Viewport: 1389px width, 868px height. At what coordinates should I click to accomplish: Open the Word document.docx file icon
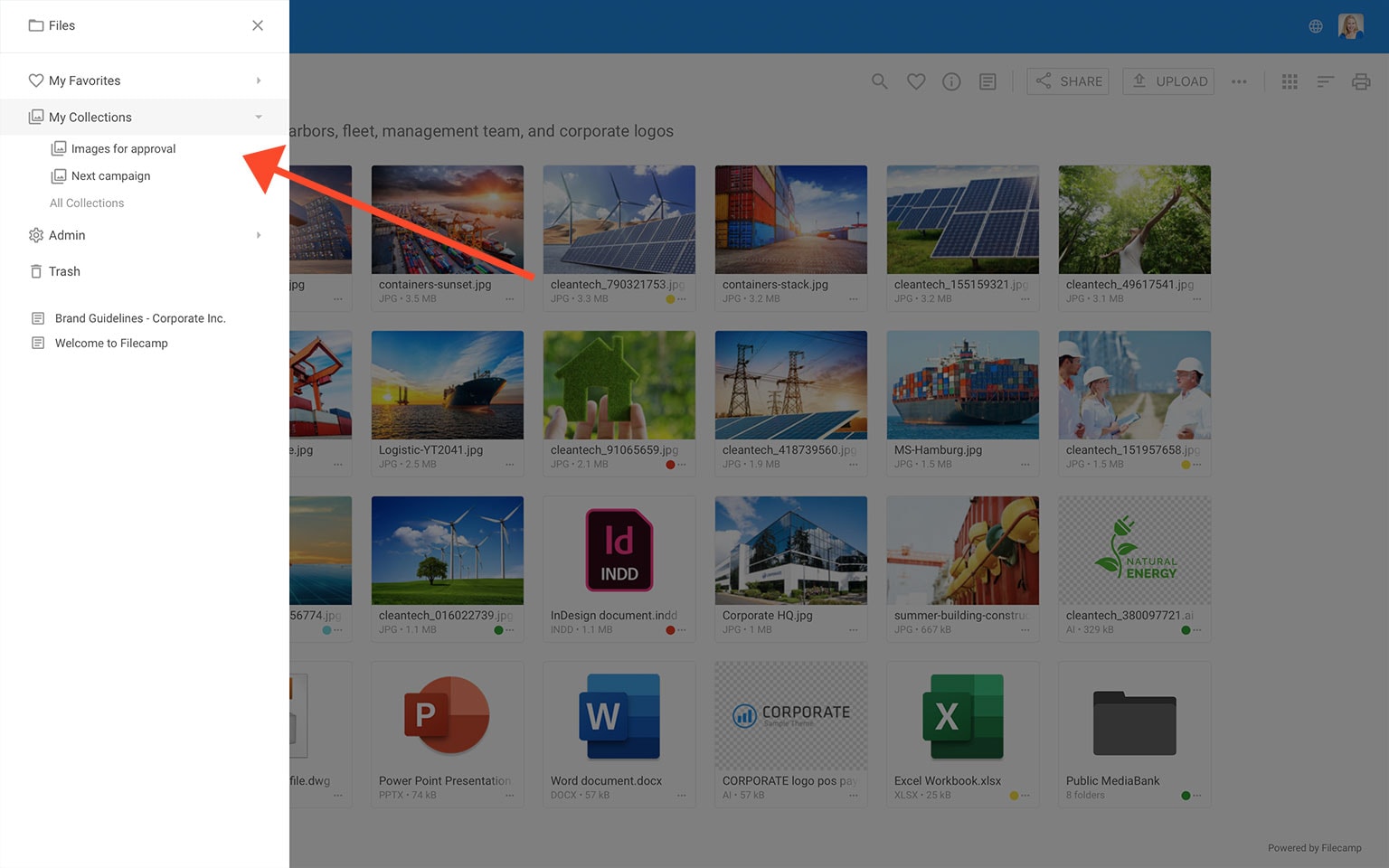tap(619, 716)
